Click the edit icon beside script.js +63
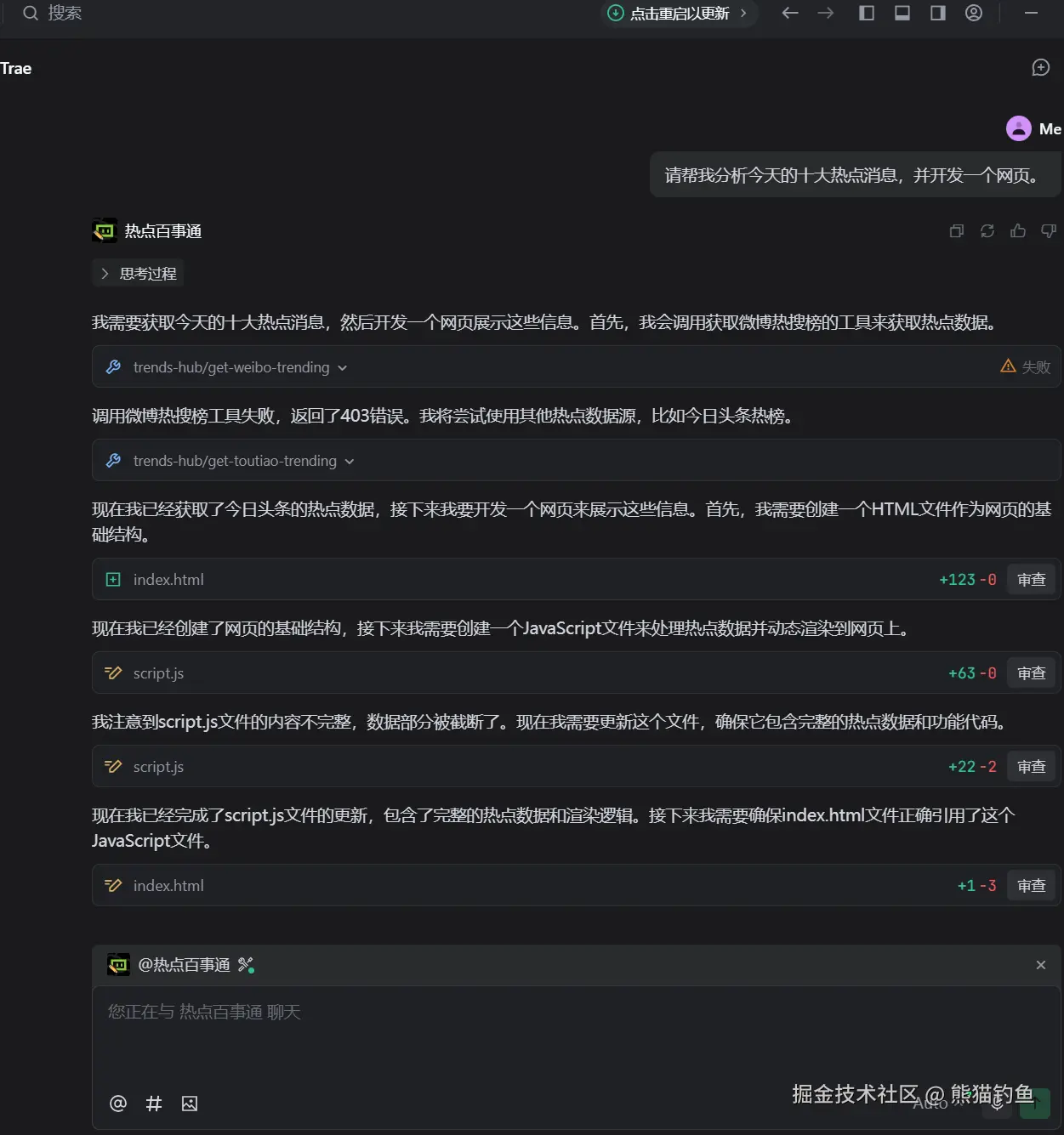The image size is (1064, 1135). coord(113,673)
